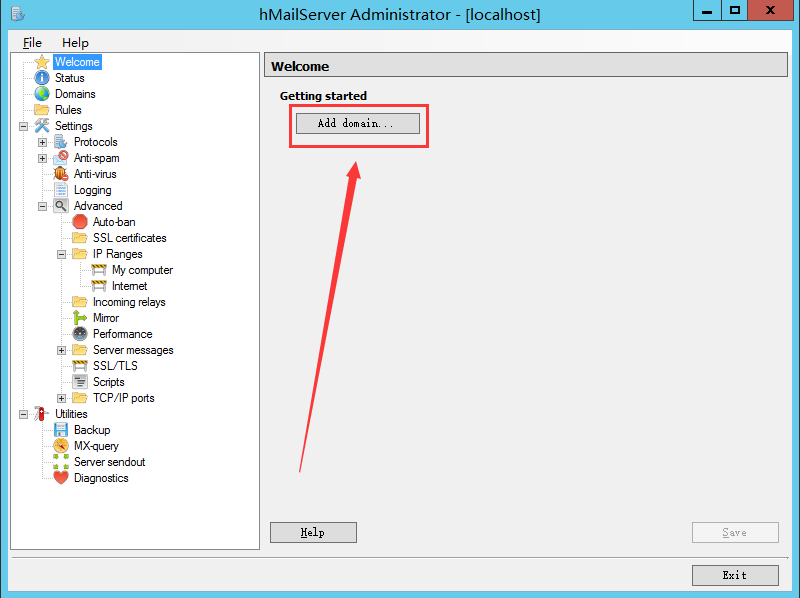
Task: Click the Settings tools icon
Action: 42,126
